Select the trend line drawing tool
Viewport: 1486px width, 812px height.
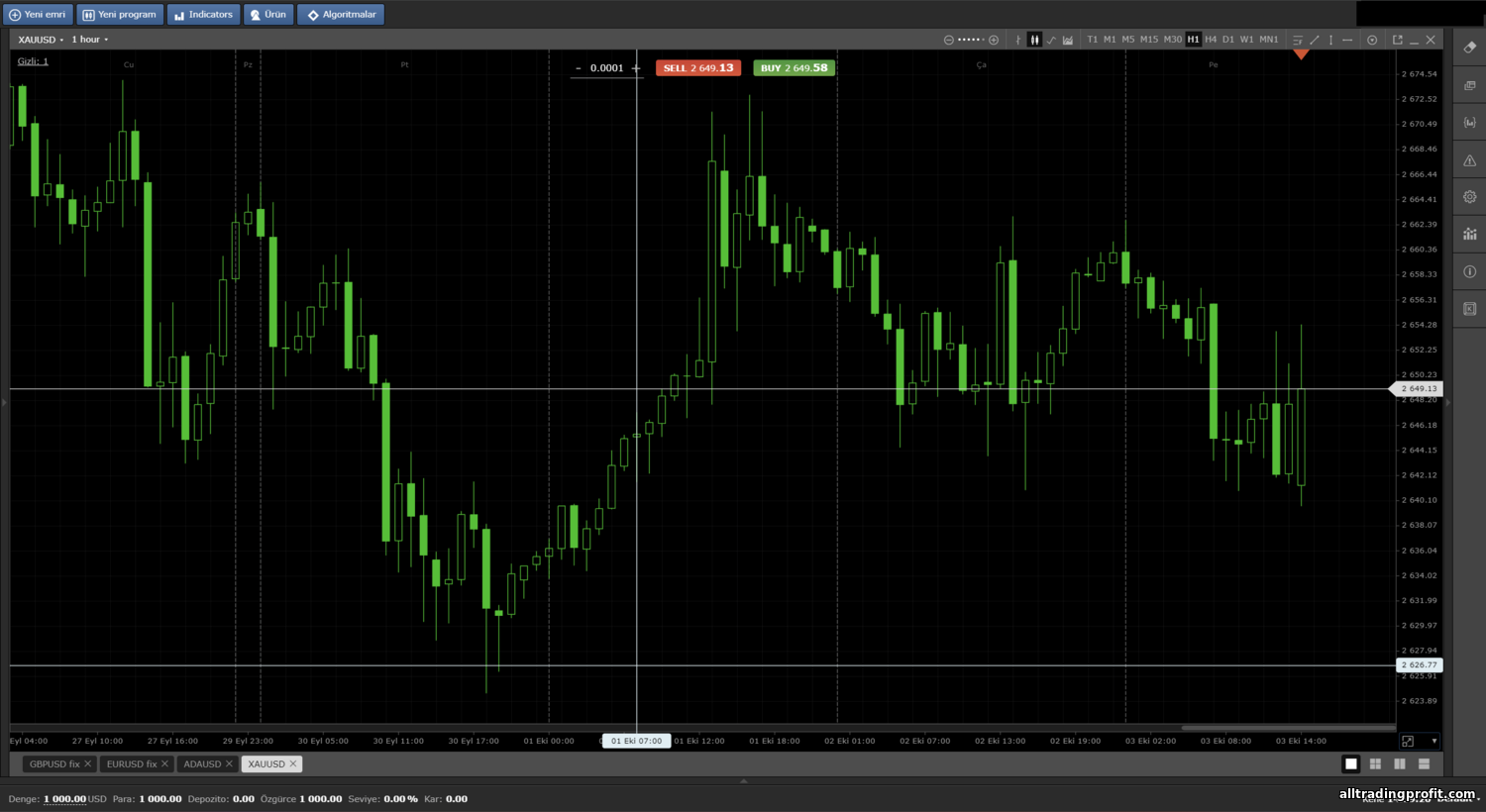point(1315,40)
